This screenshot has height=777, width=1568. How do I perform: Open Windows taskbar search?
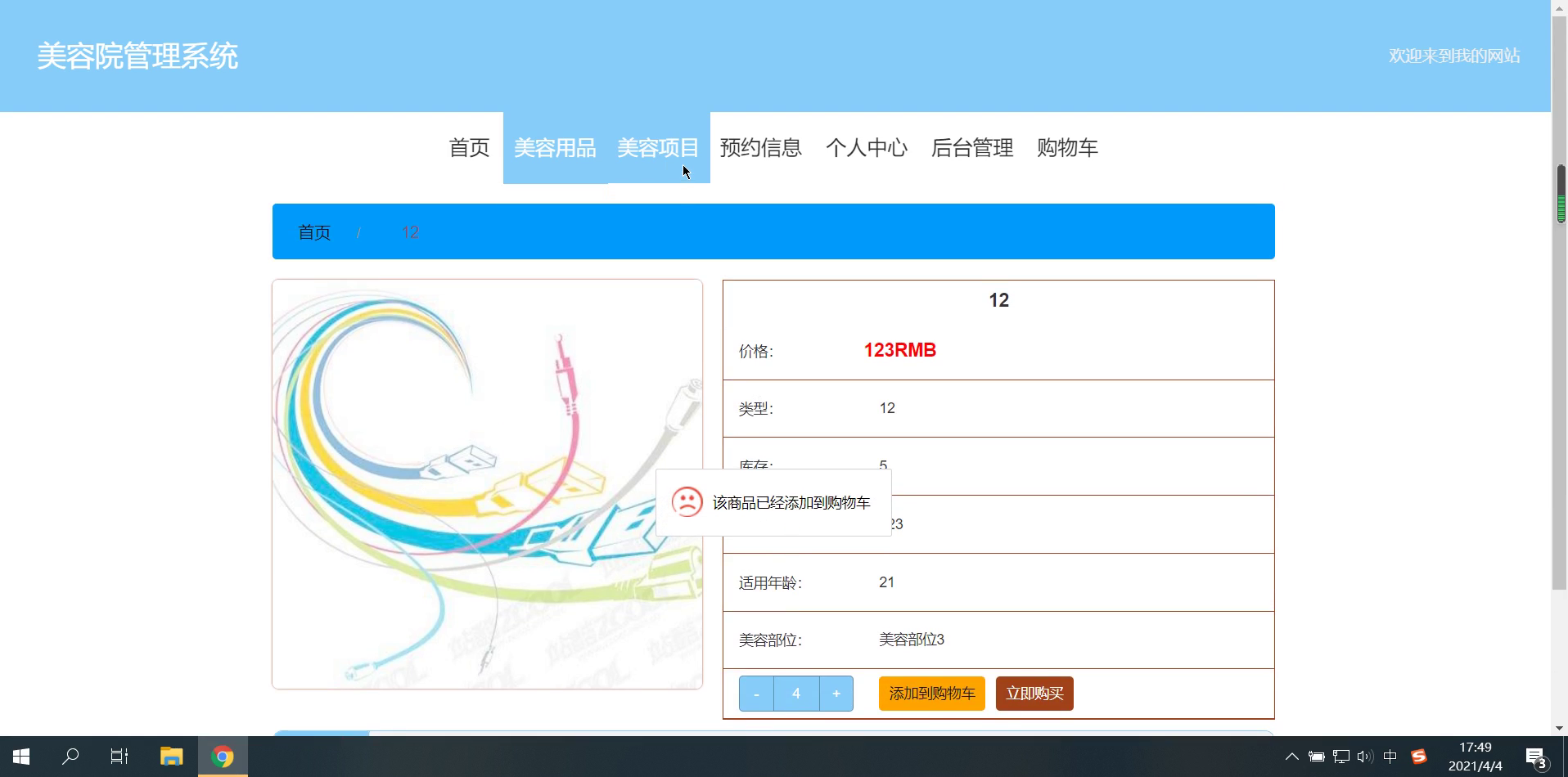(x=70, y=757)
